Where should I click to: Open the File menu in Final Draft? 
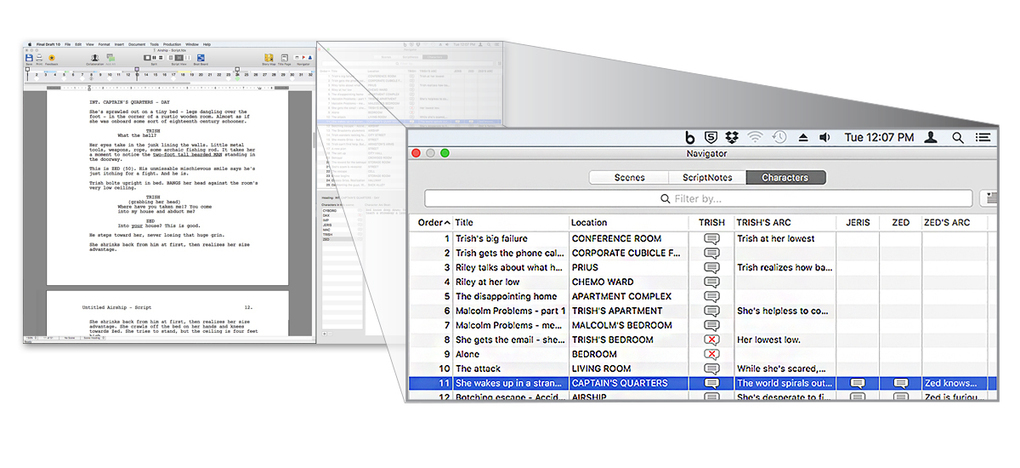click(x=68, y=44)
